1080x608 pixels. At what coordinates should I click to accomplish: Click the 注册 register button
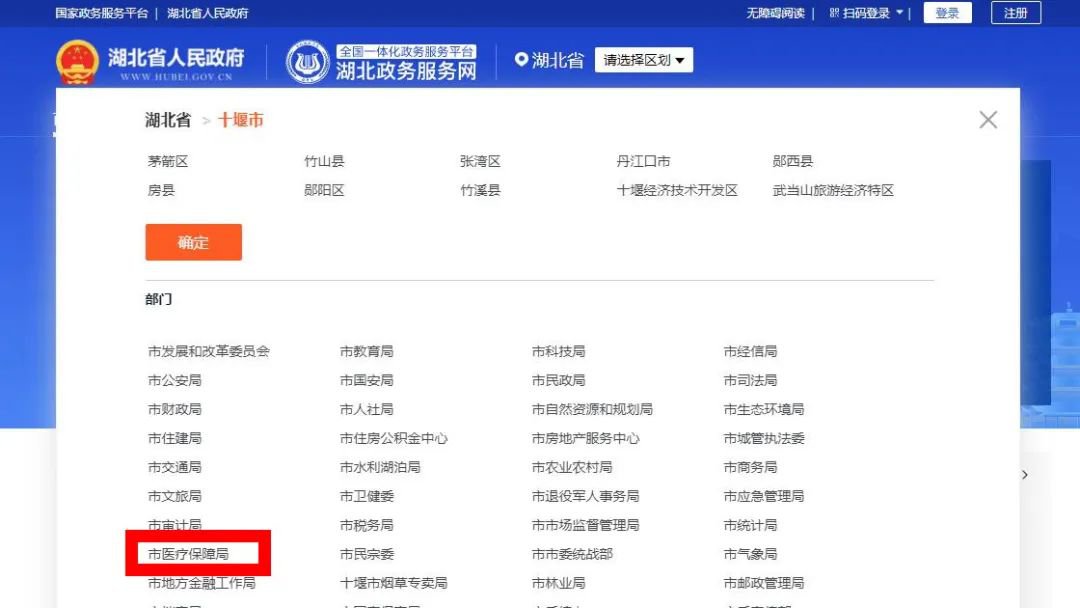pyautogui.click(x=1015, y=13)
